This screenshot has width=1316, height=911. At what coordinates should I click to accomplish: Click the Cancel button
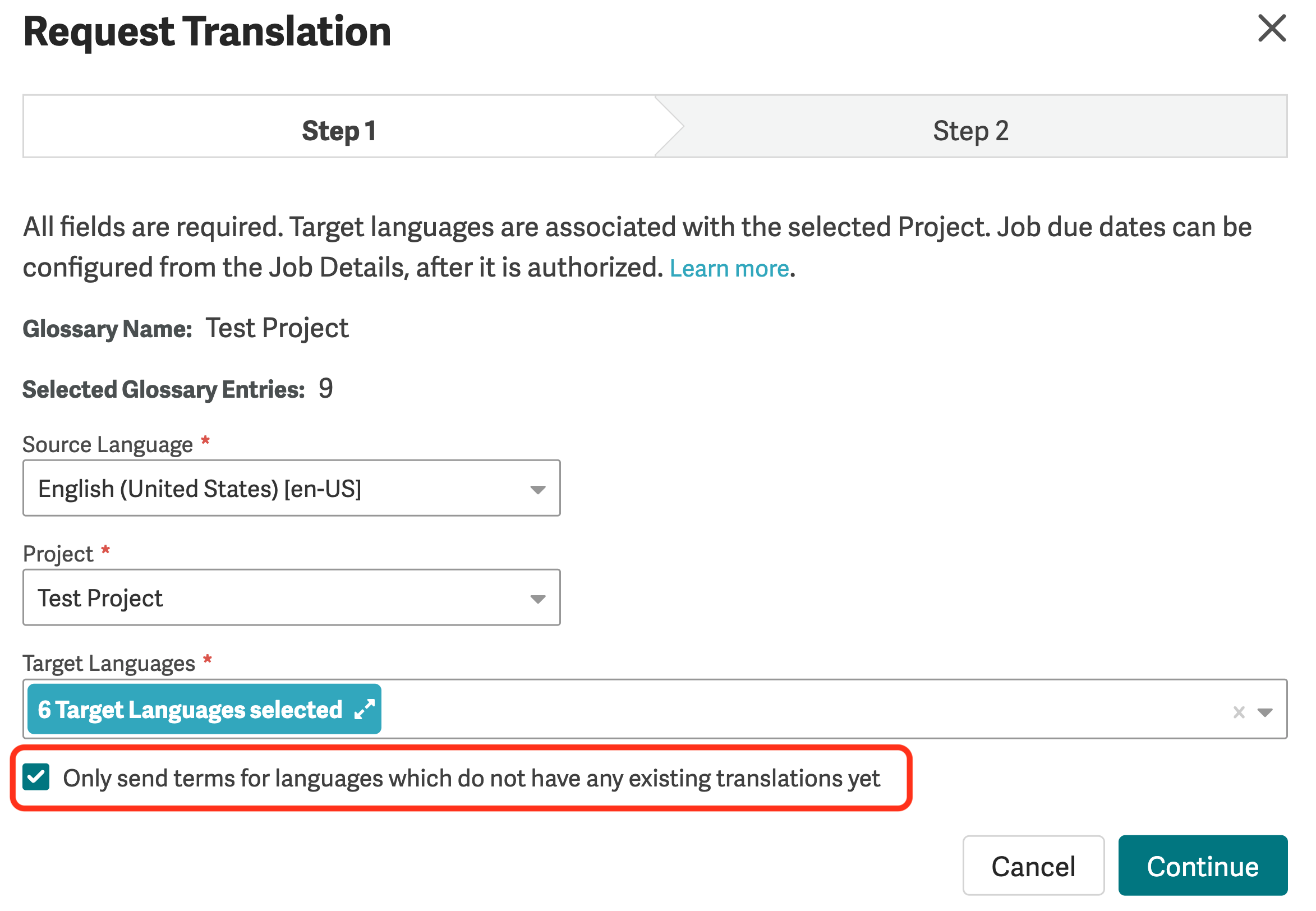(1033, 866)
